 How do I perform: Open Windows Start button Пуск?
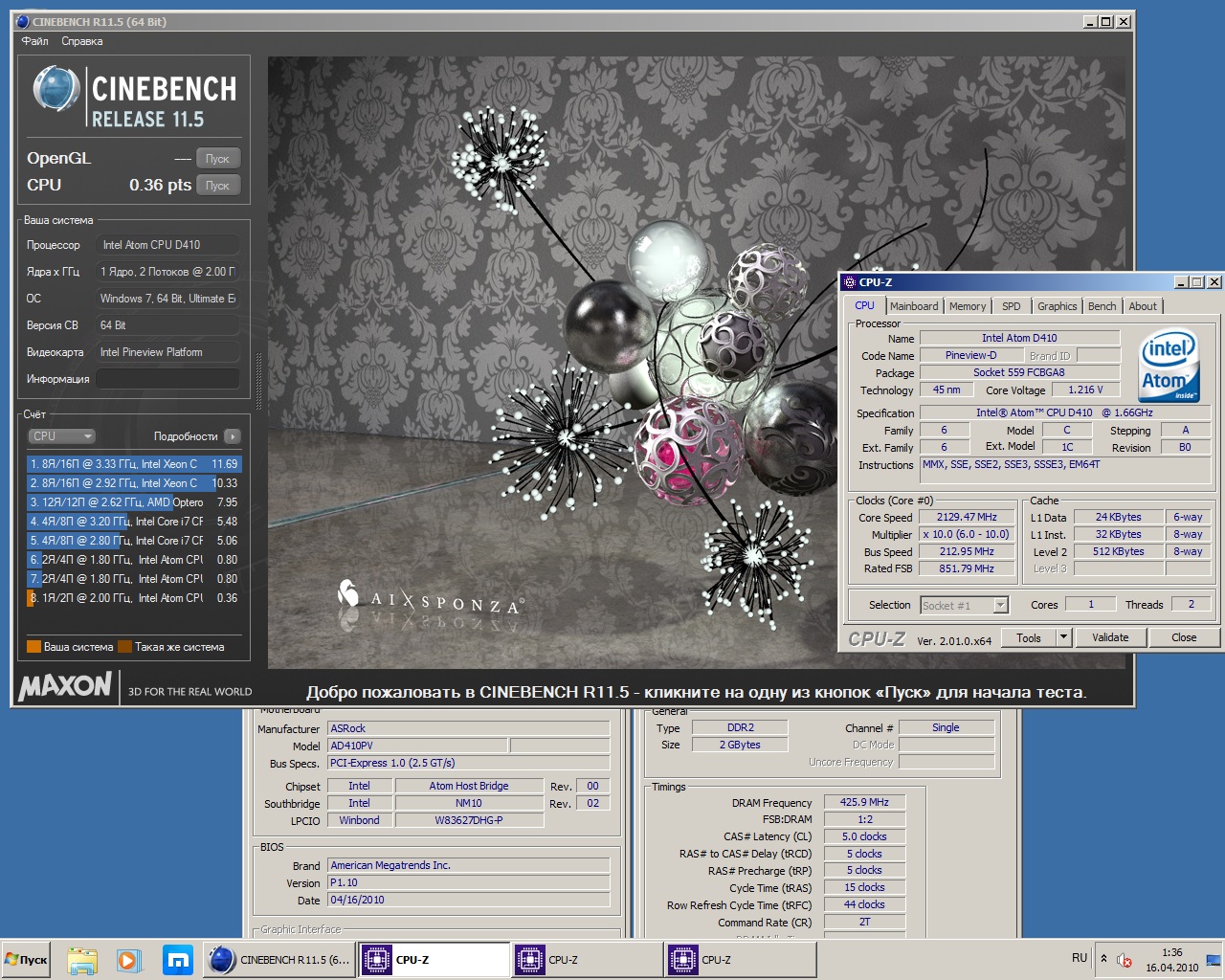click(27, 960)
